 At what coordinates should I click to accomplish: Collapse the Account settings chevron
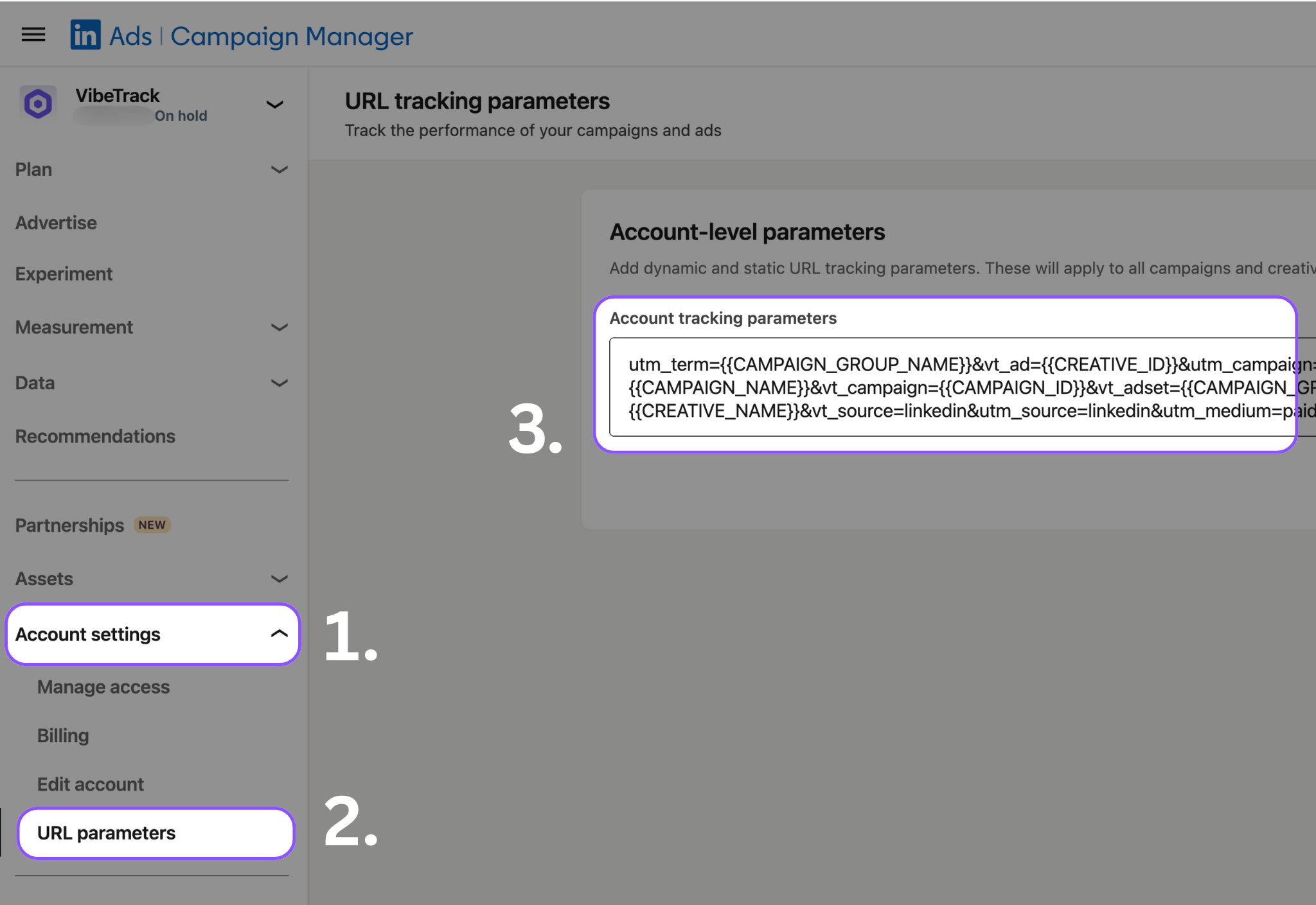pyautogui.click(x=279, y=634)
